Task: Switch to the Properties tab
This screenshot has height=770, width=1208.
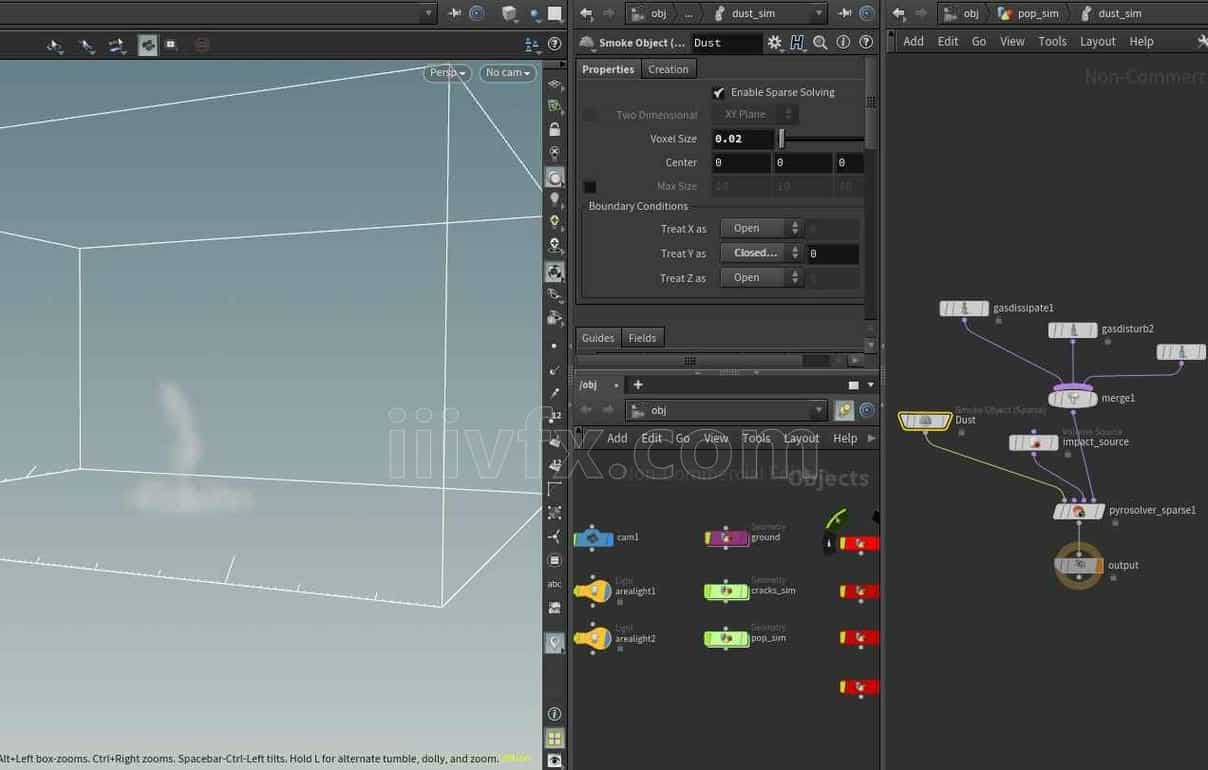Action: click(608, 69)
